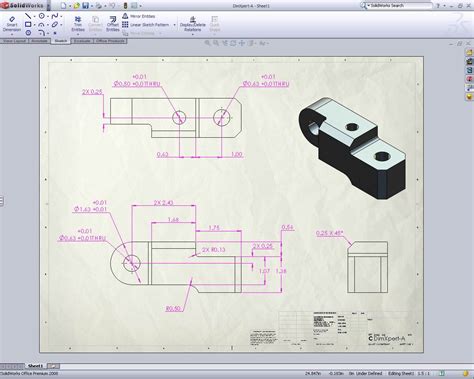Select the Circle sketch tool
Screen dimensions: 474x379
[42, 16]
